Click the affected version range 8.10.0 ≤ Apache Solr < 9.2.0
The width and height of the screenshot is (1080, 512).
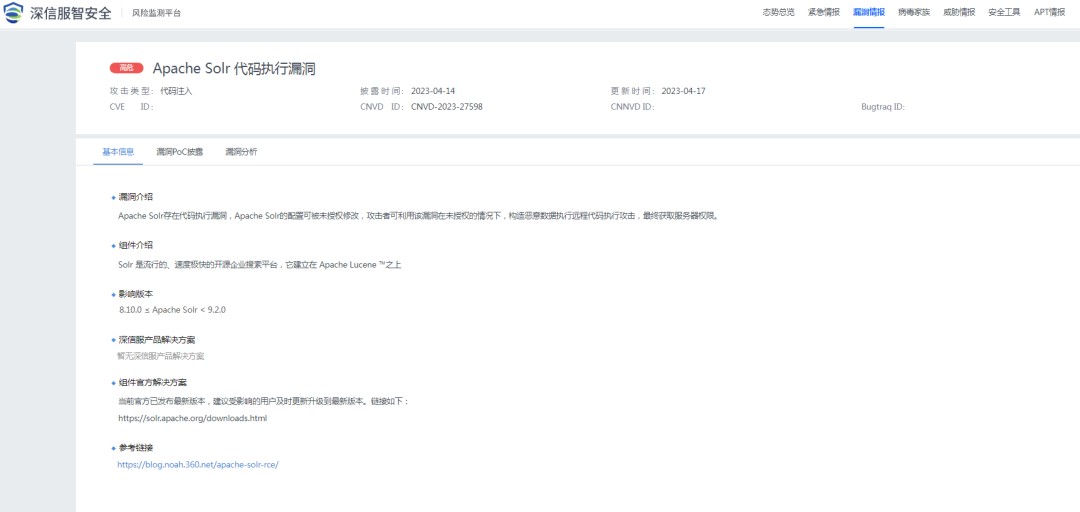tap(172, 310)
